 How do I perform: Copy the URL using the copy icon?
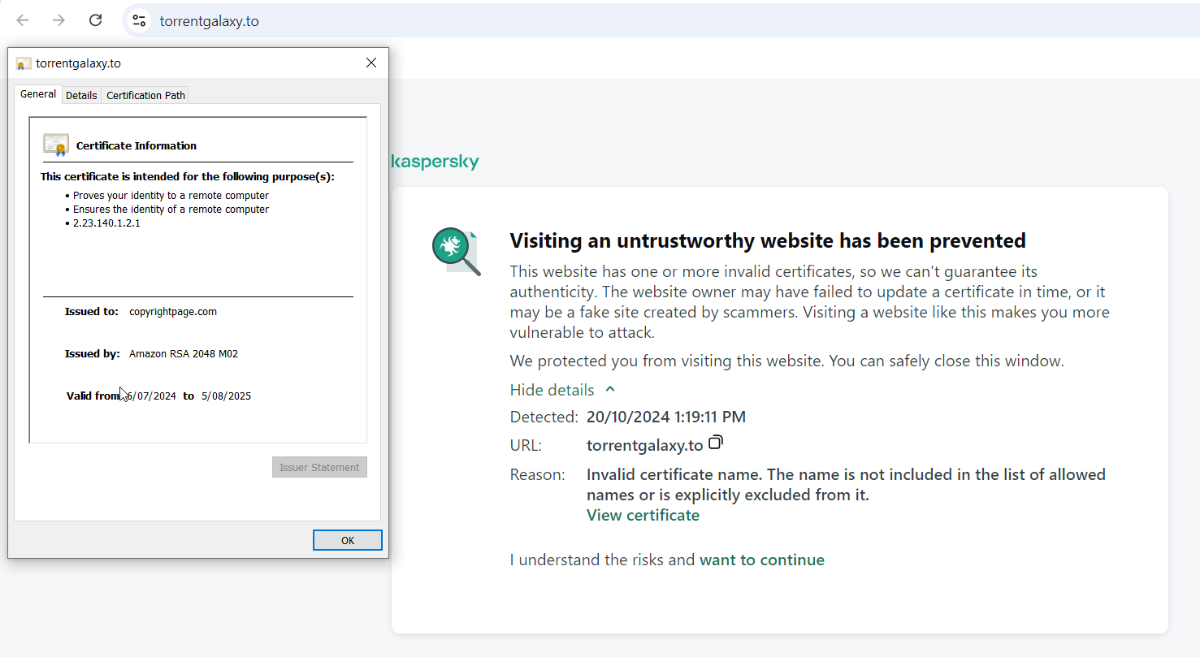(x=715, y=443)
